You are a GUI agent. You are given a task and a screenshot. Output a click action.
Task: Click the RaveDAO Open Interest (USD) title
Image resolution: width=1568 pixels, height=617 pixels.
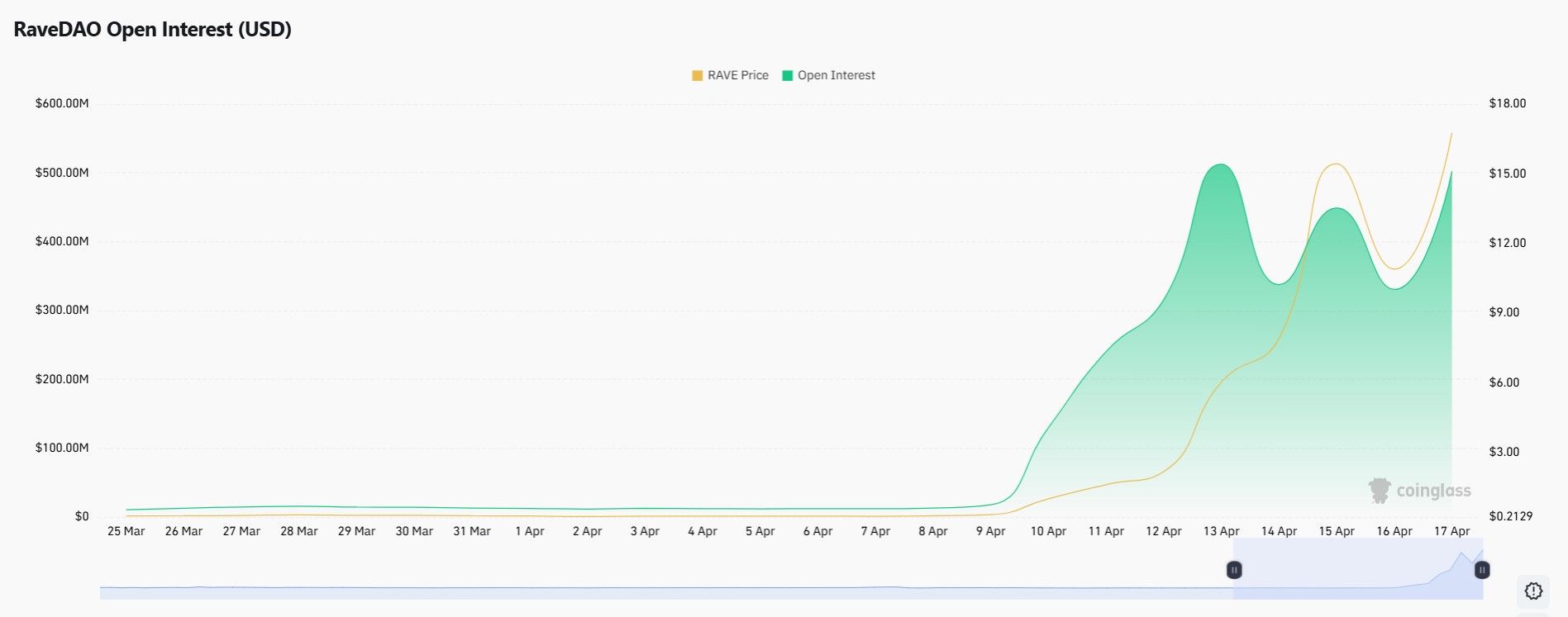pos(153,30)
